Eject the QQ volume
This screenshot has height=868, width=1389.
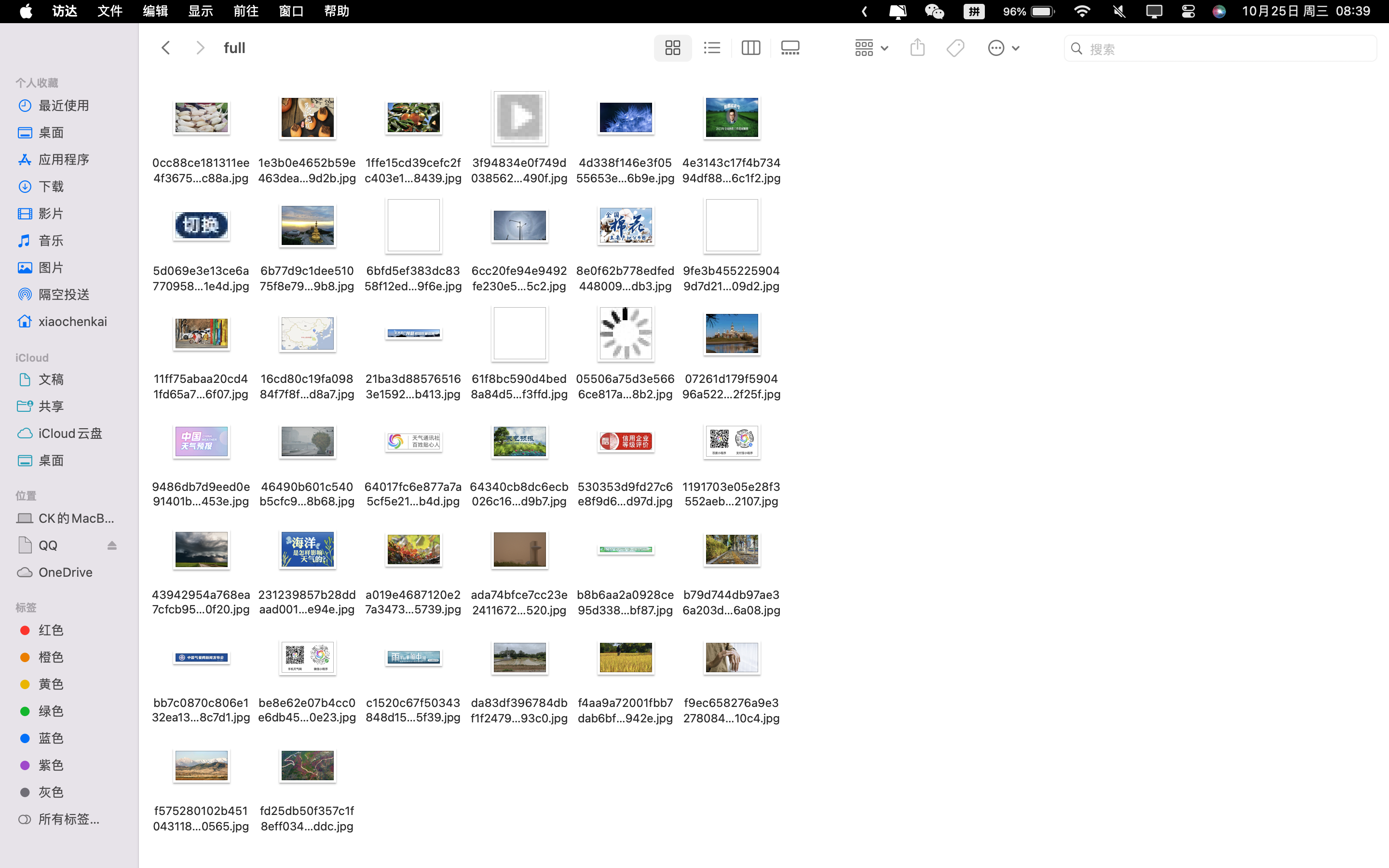point(112,545)
